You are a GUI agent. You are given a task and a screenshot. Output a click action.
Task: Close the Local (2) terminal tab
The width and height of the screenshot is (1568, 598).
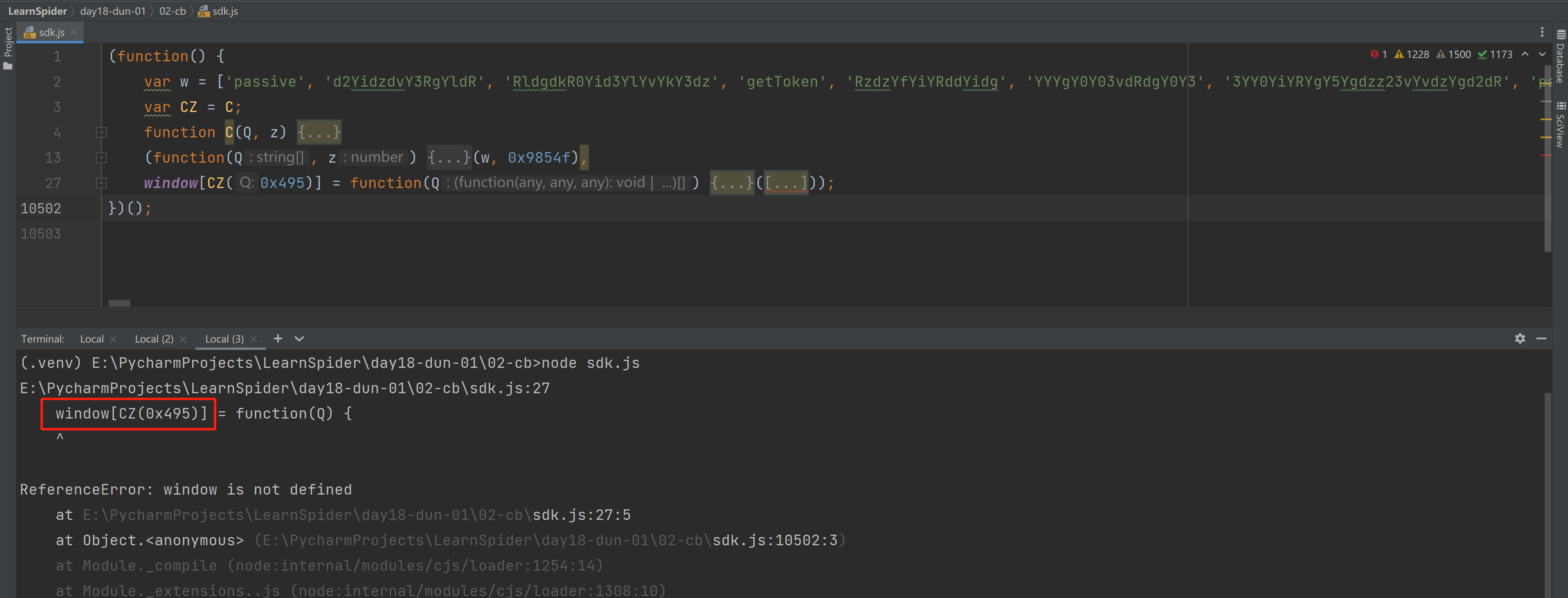(183, 339)
